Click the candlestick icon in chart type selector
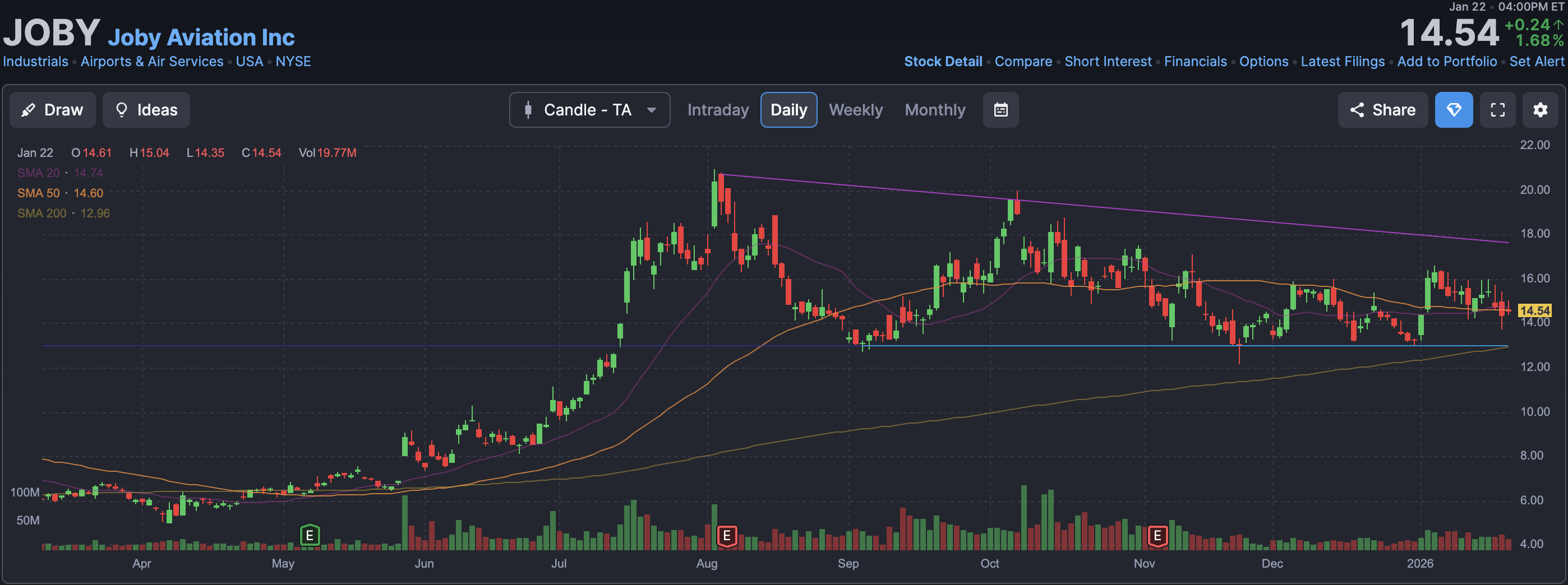 528,110
